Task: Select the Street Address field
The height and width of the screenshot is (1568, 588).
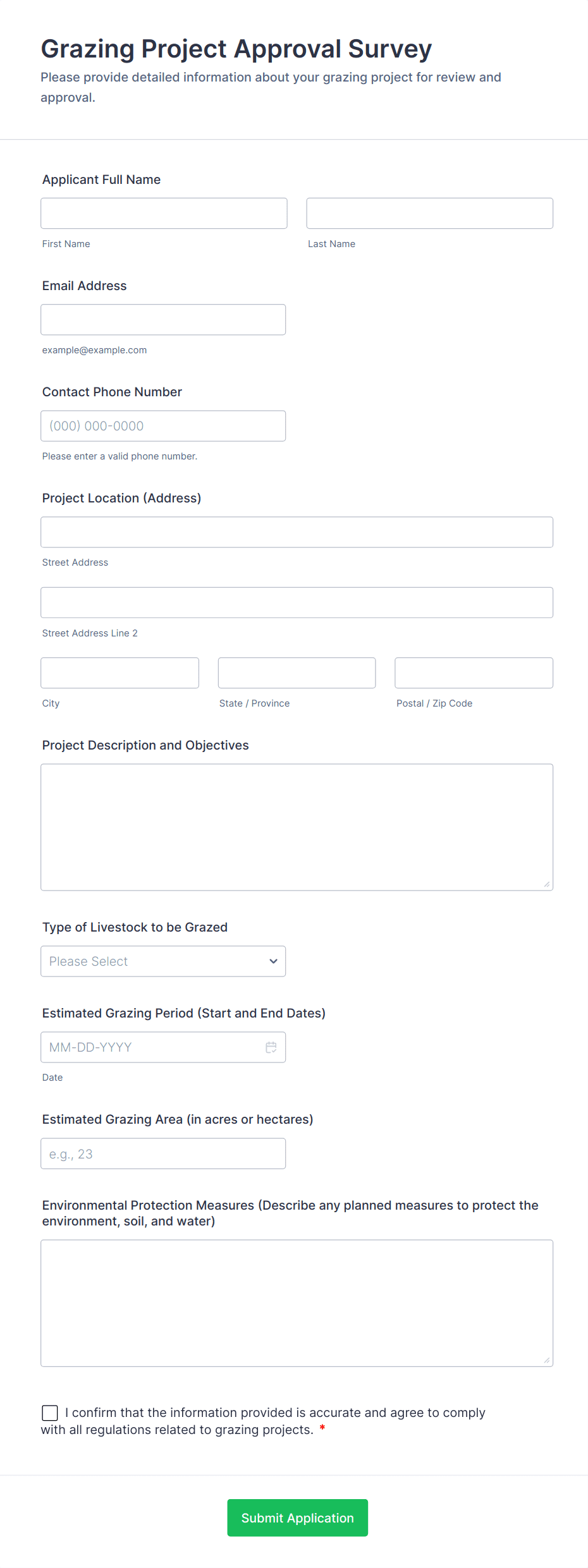Action: tap(297, 532)
